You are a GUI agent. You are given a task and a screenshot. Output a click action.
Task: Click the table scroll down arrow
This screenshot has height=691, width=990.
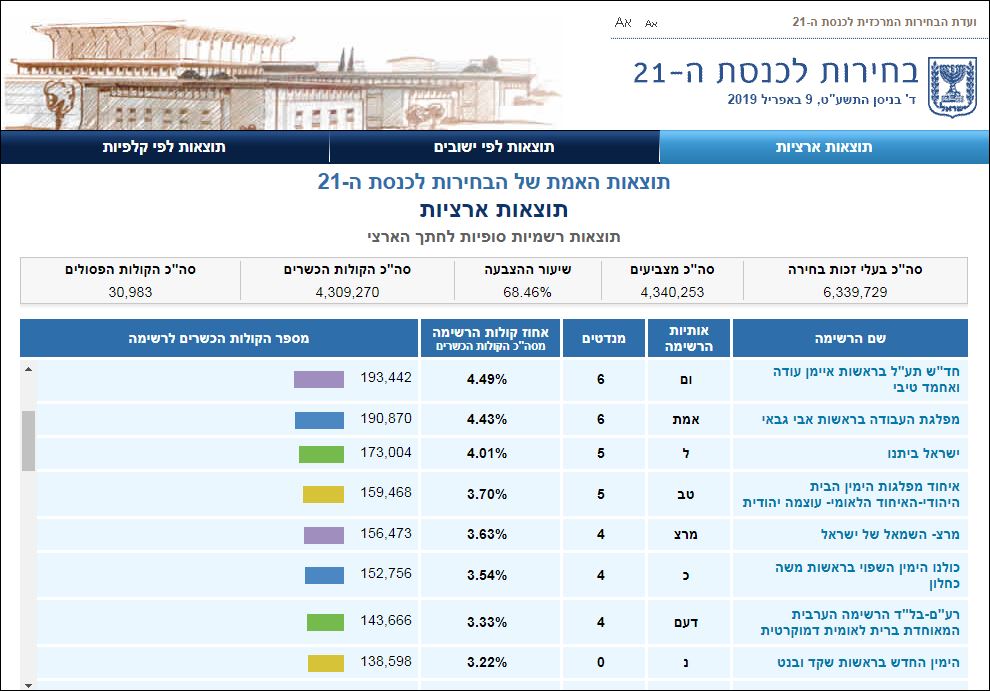pos(28,684)
